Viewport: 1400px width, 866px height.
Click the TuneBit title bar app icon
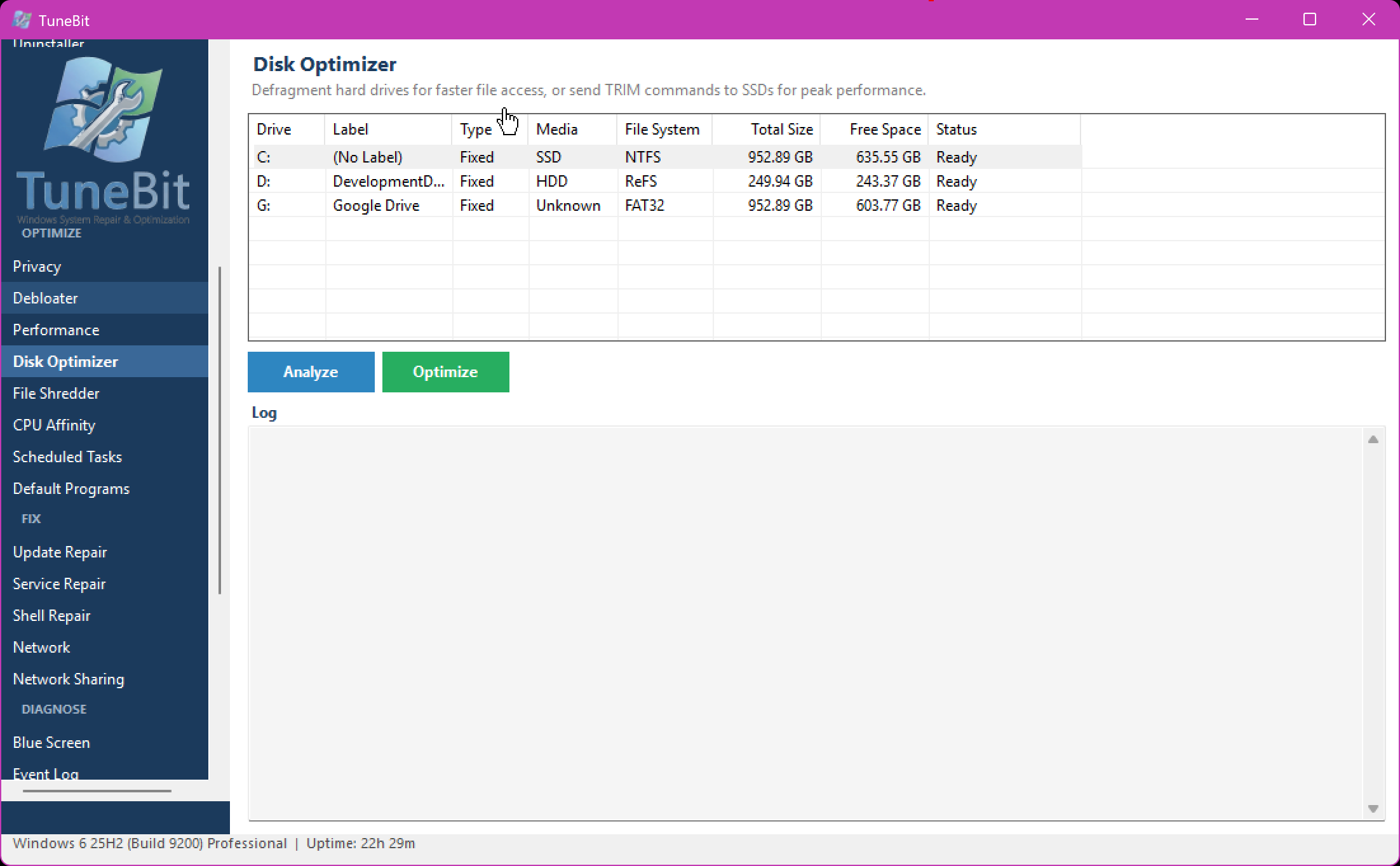click(x=22, y=20)
